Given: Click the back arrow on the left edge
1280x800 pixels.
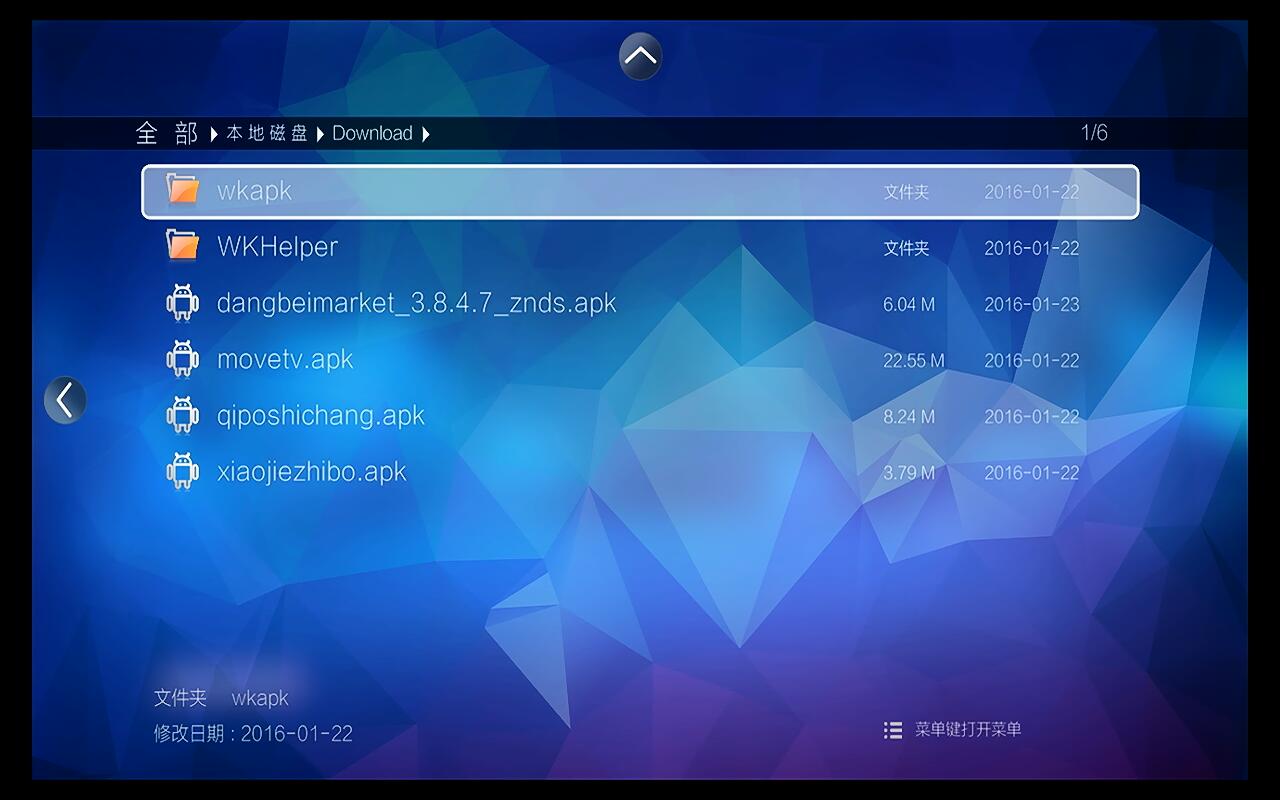Looking at the screenshot, I should (65, 398).
